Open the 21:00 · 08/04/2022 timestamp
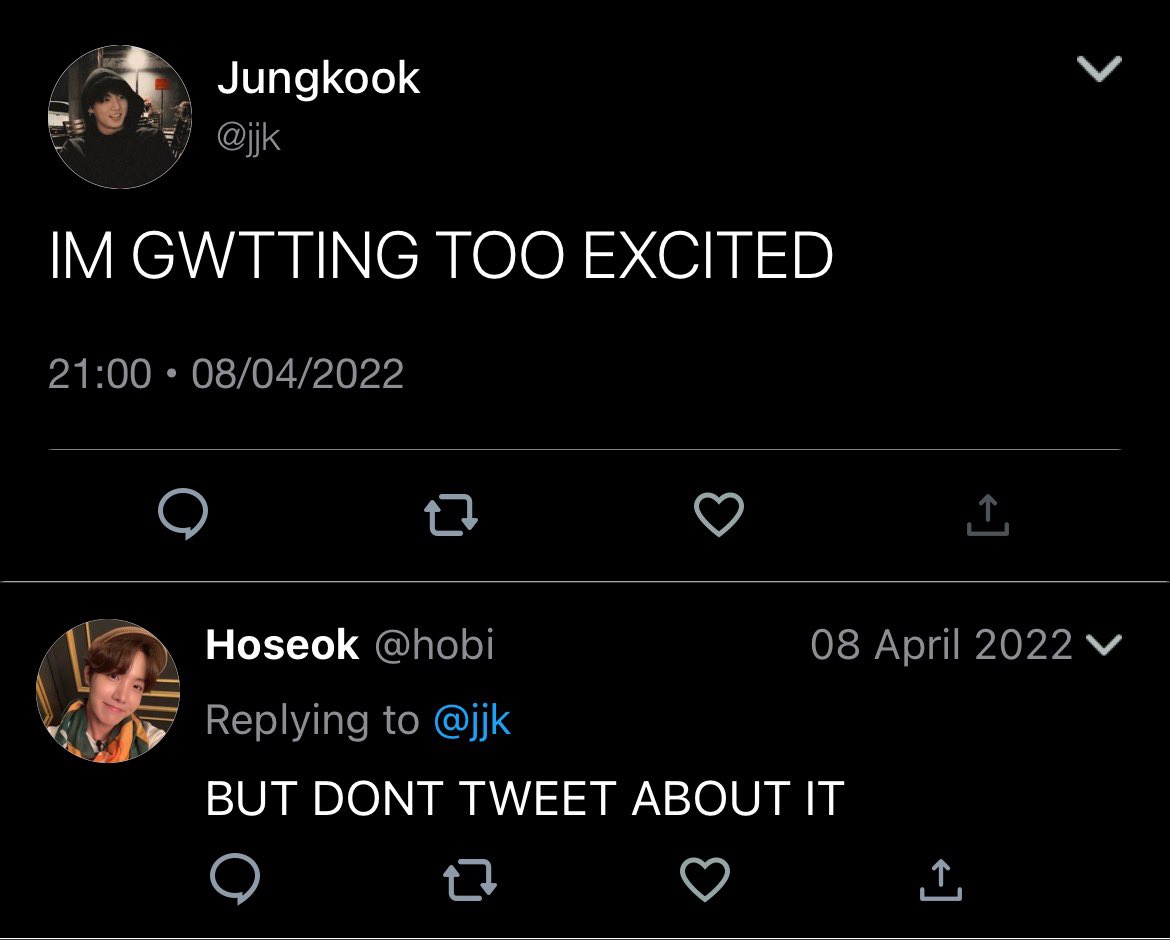The image size is (1170, 940). 226,374
